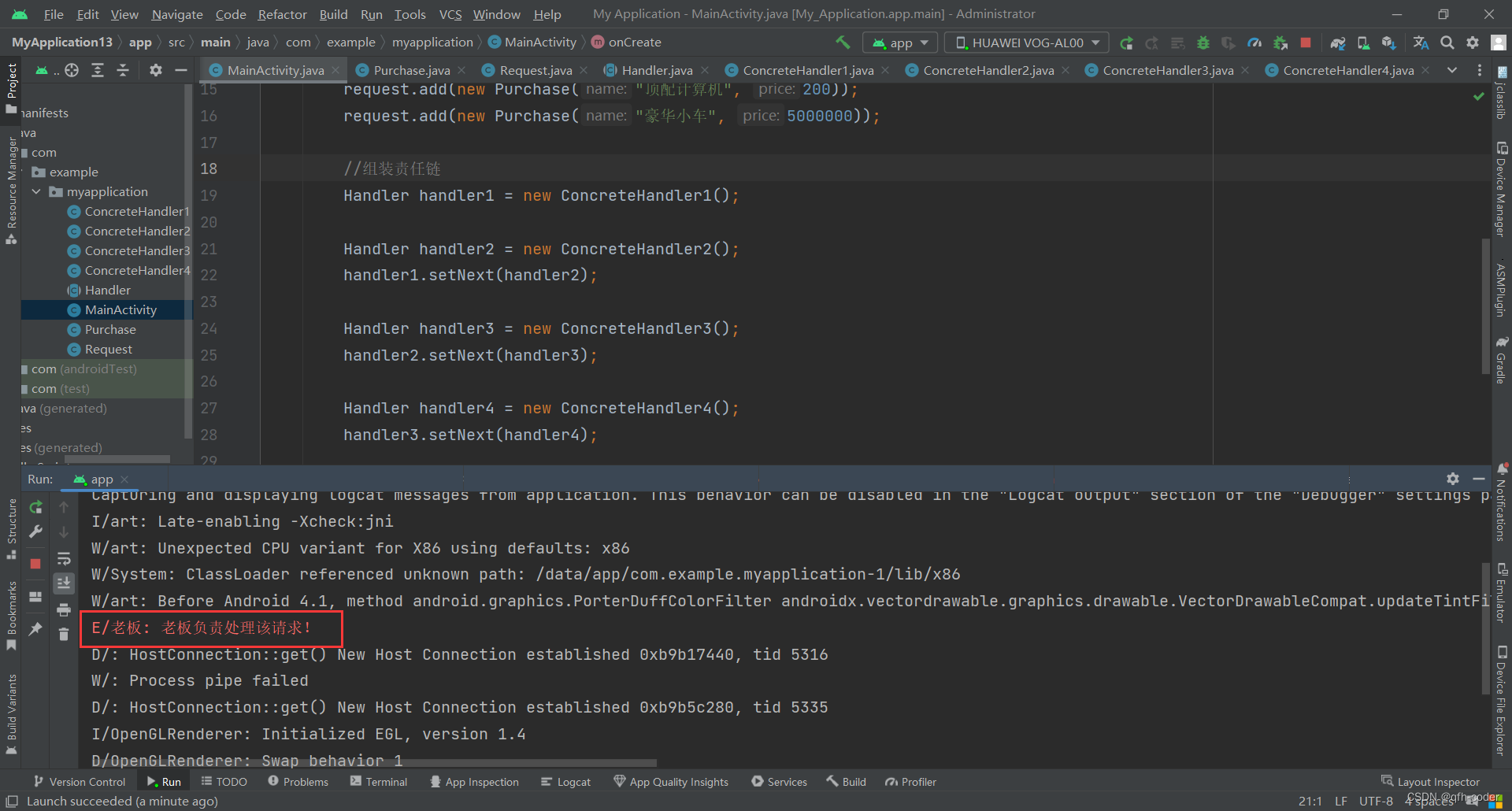Screen dimensions: 1512x811
Task: Toggle soft-wrap in Run console
Action: point(64,559)
